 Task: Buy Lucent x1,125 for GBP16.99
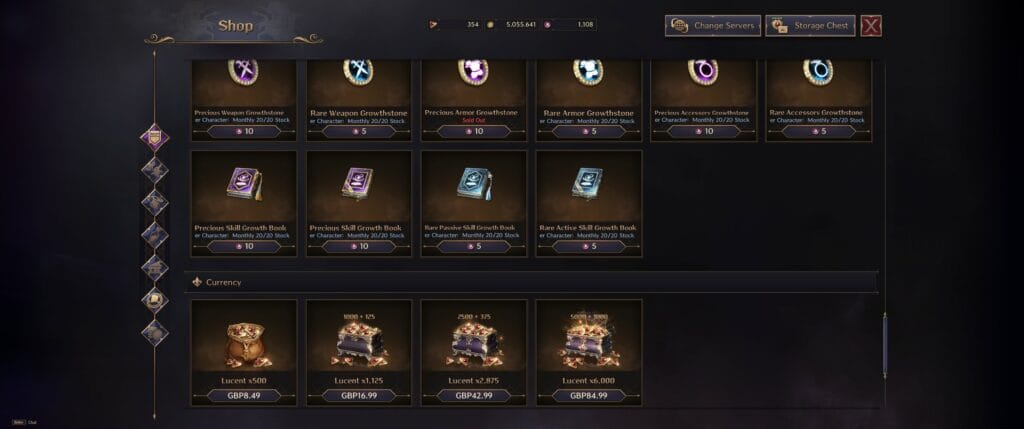(359, 396)
